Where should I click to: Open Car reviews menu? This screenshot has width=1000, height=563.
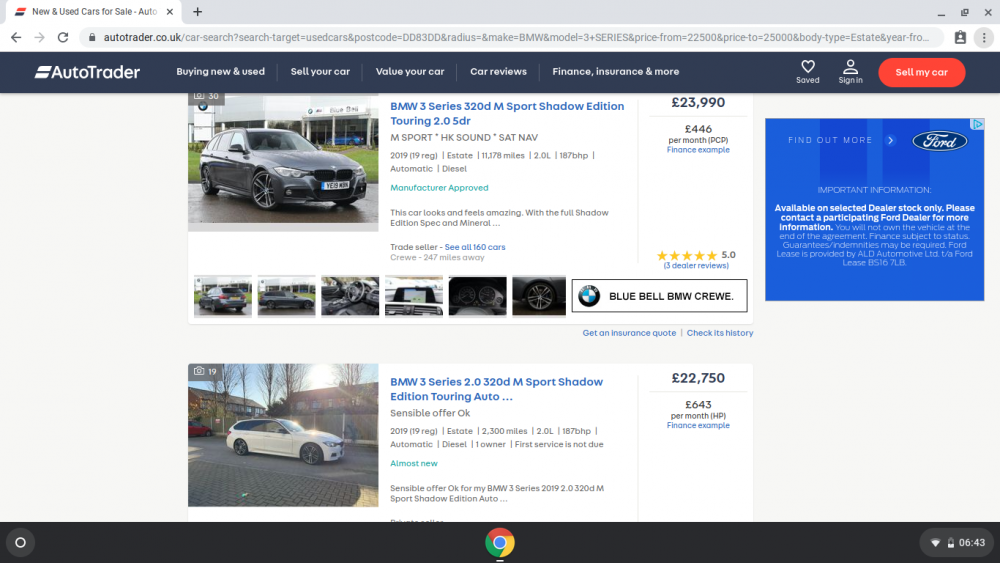click(x=498, y=71)
